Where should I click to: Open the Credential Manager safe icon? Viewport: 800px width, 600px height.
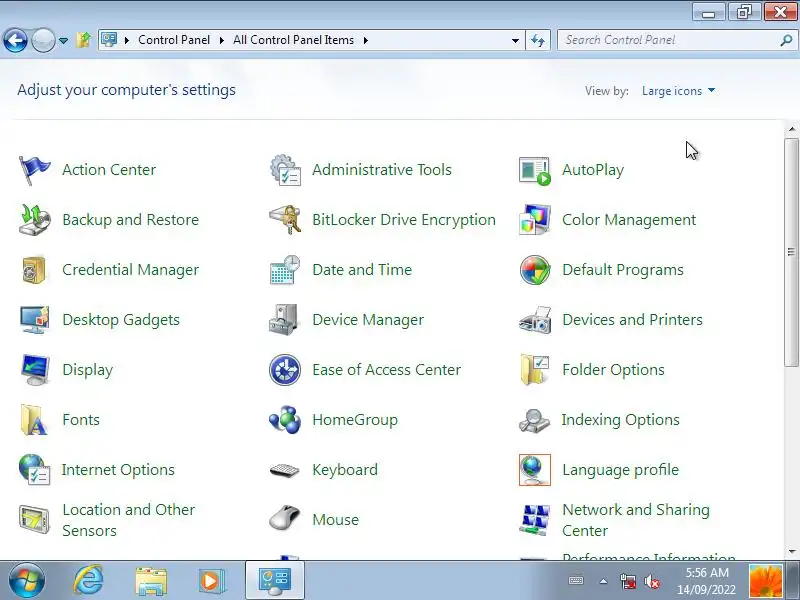[34, 270]
